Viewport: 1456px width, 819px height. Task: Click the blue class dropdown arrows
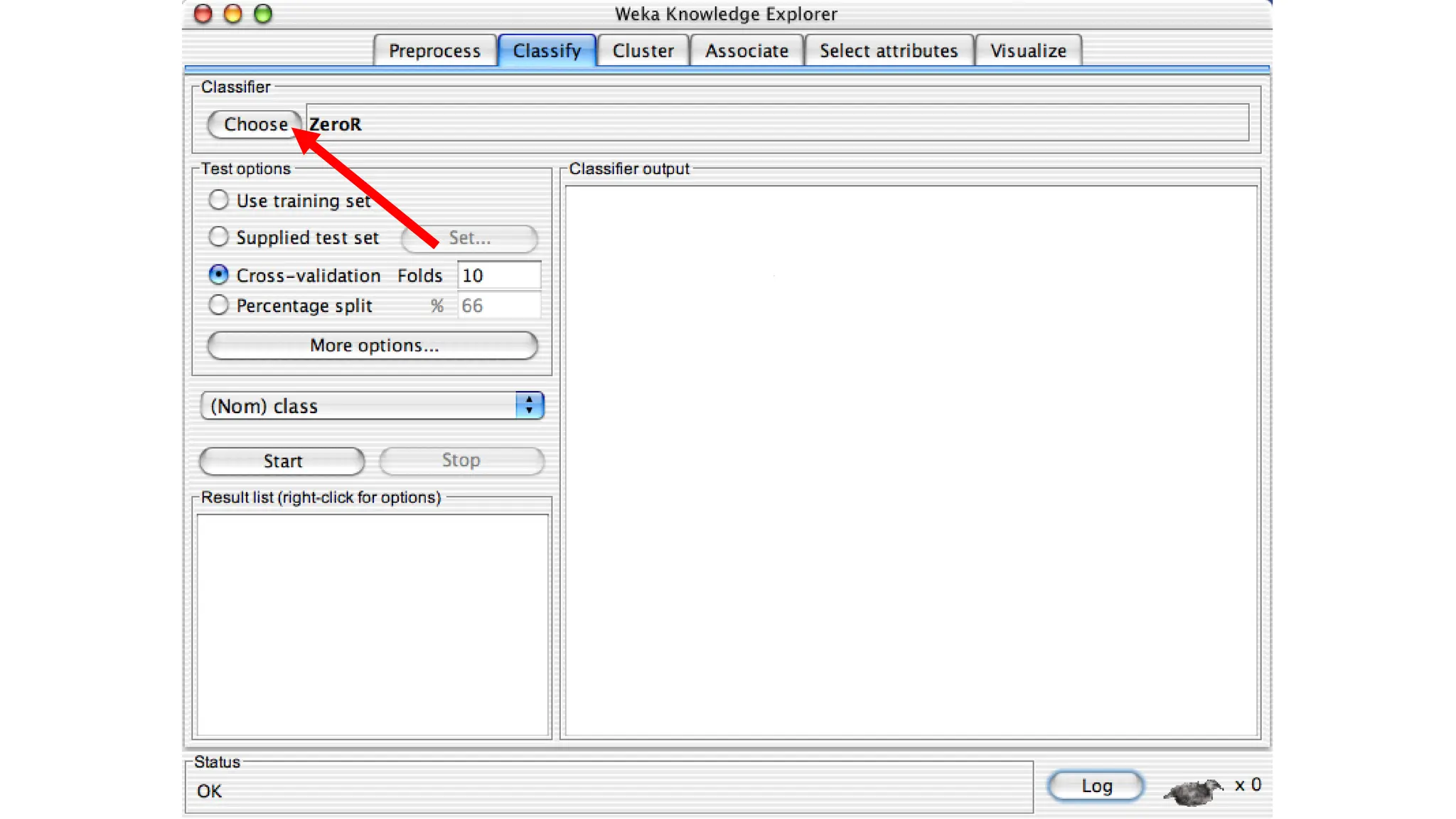pyautogui.click(x=529, y=405)
